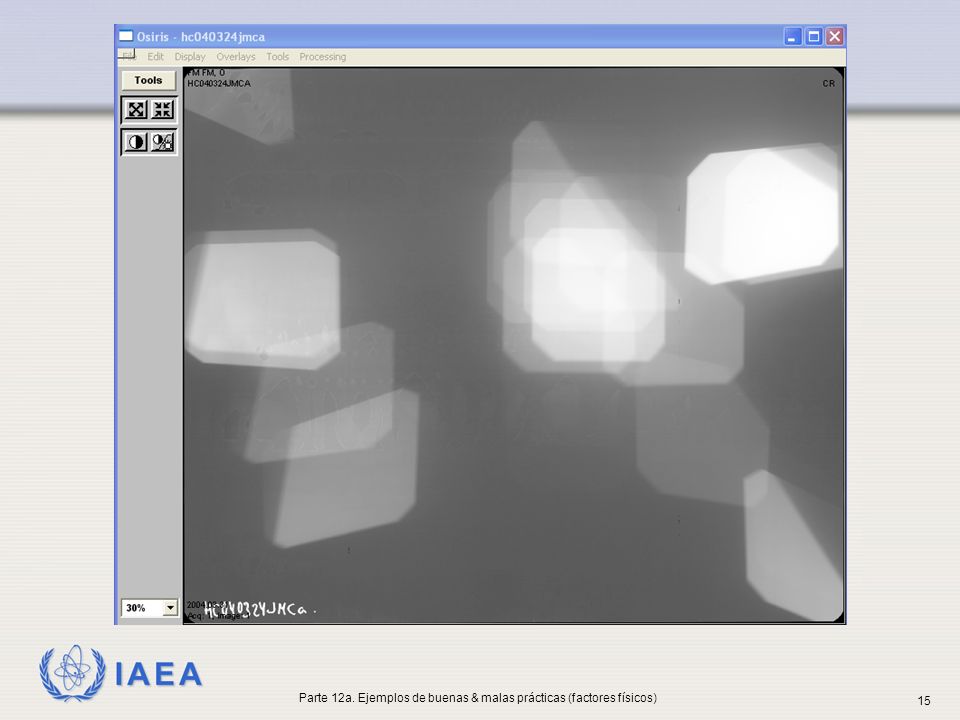This screenshot has height=720, width=960.
Task: Click the Tools panel button
Action: (148, 80)
